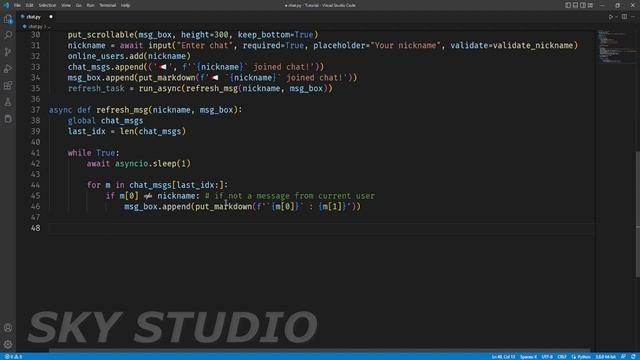Click the VS Code logo icon
The height and width of the screenshot is (360, 640).
coord(6,5)
